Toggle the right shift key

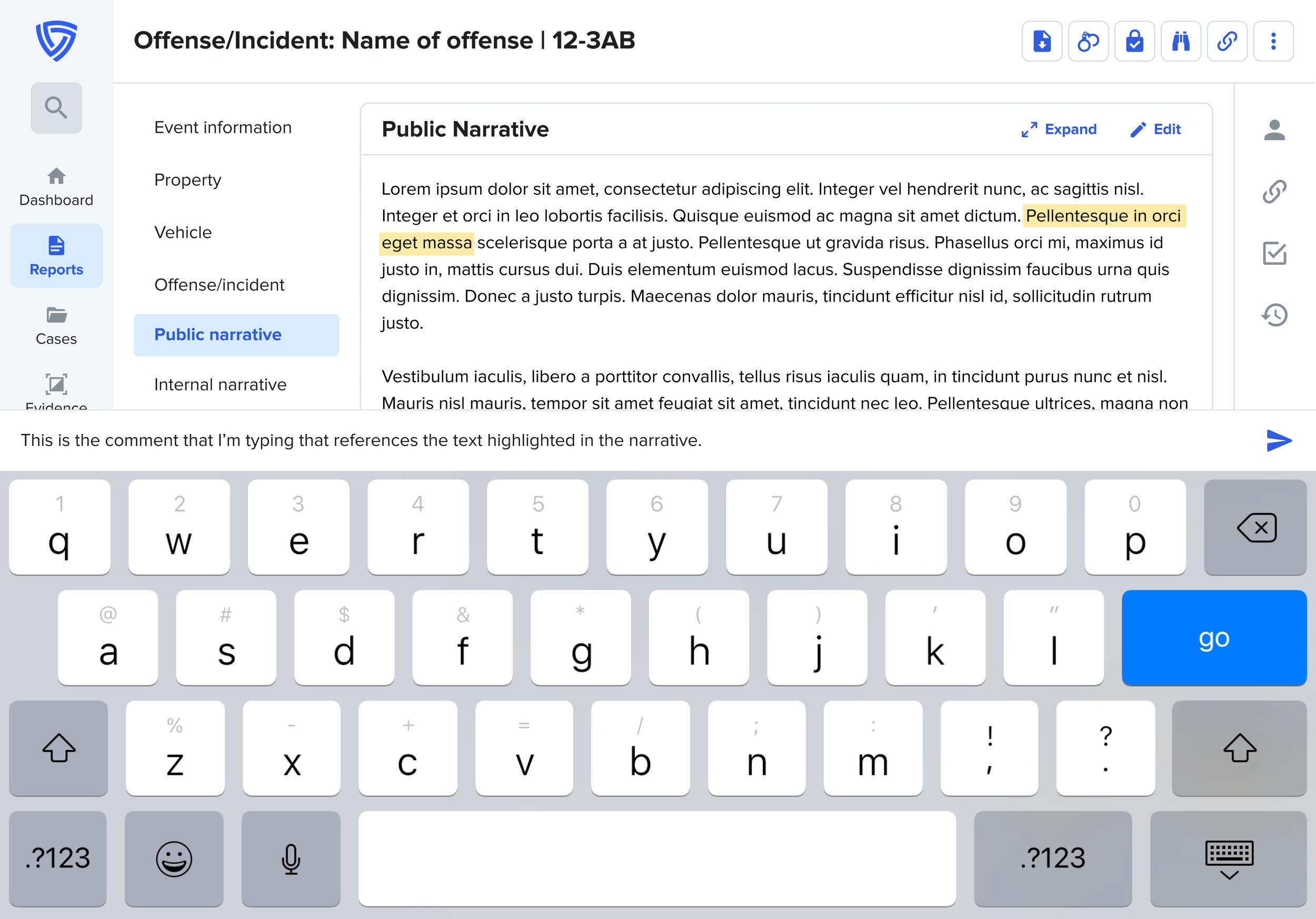tap(1239, 748)
